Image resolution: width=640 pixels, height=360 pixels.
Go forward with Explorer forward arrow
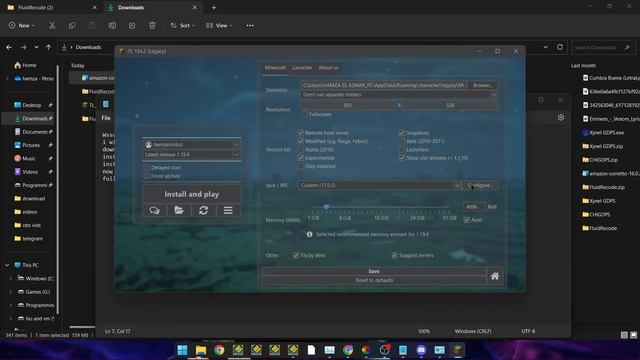tap(23, 47)
